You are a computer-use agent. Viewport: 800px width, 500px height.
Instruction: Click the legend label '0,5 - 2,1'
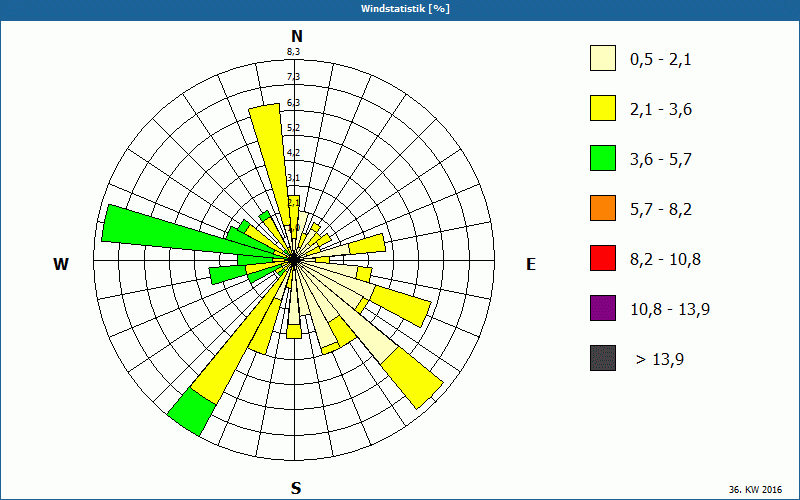(661, 60)
